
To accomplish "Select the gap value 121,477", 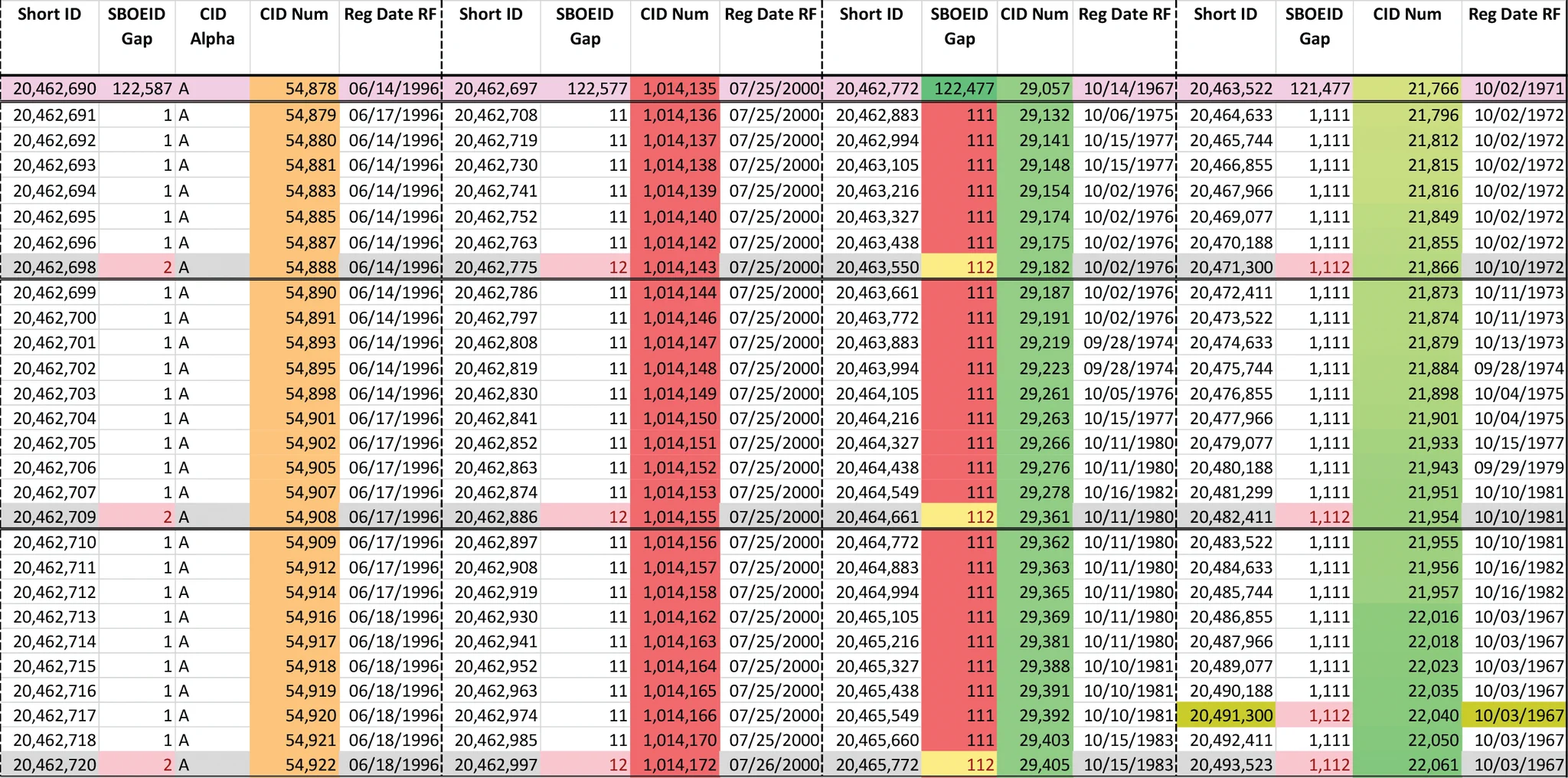I will click(1315, 89).
